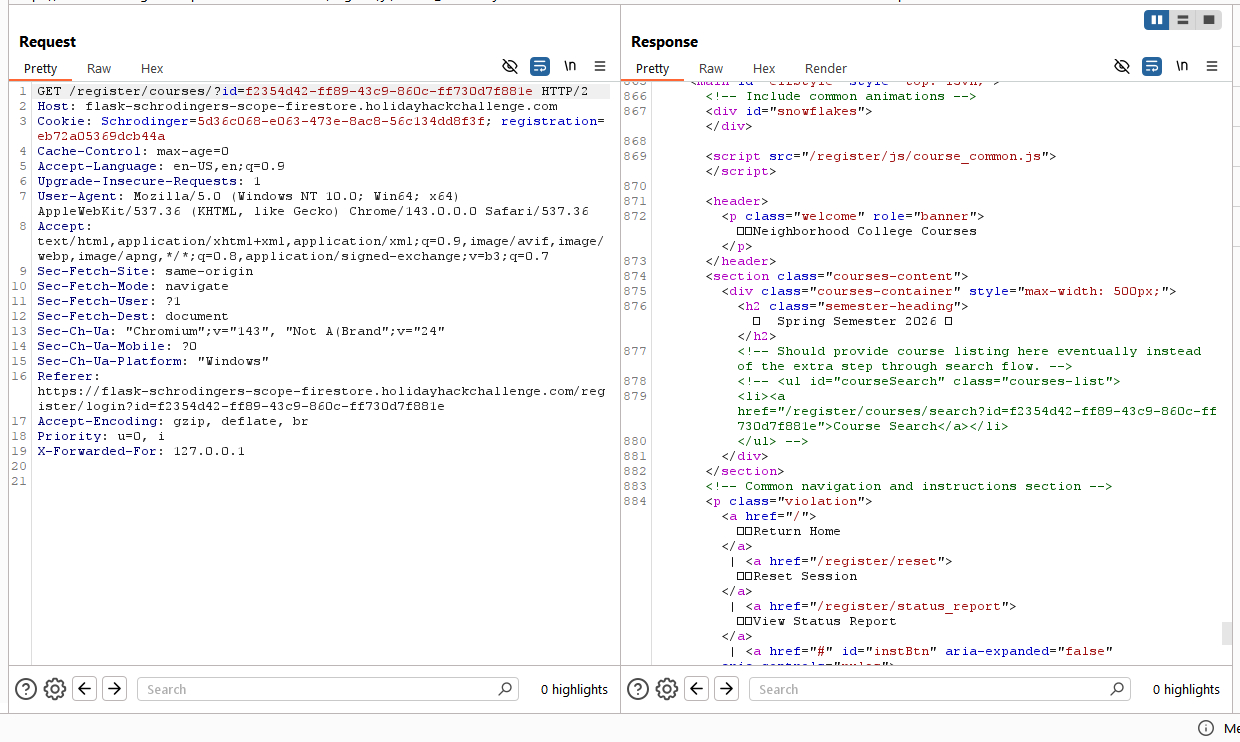The image size is (1240, 742).
Task: Click 'Reset Session' text in response
Action: [x=805, y=576]
